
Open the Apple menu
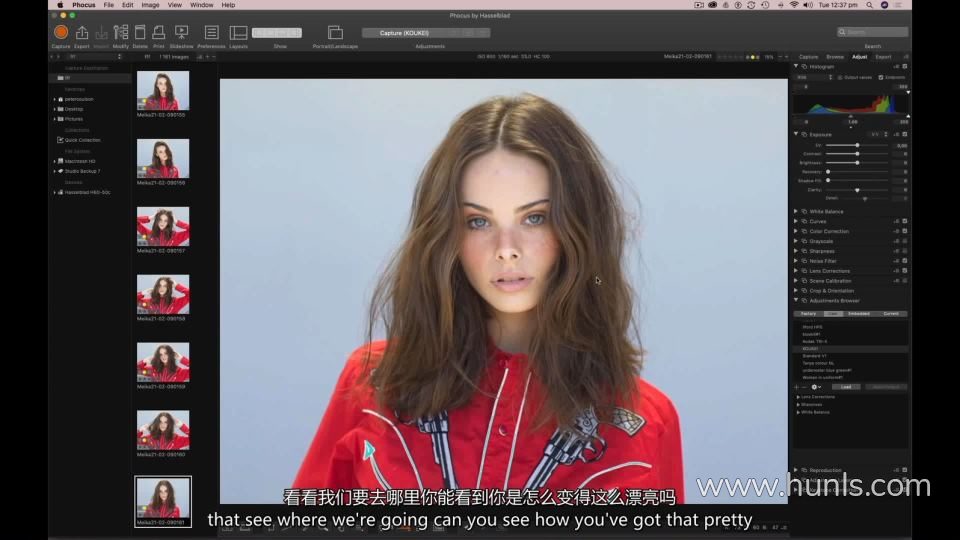60,5
